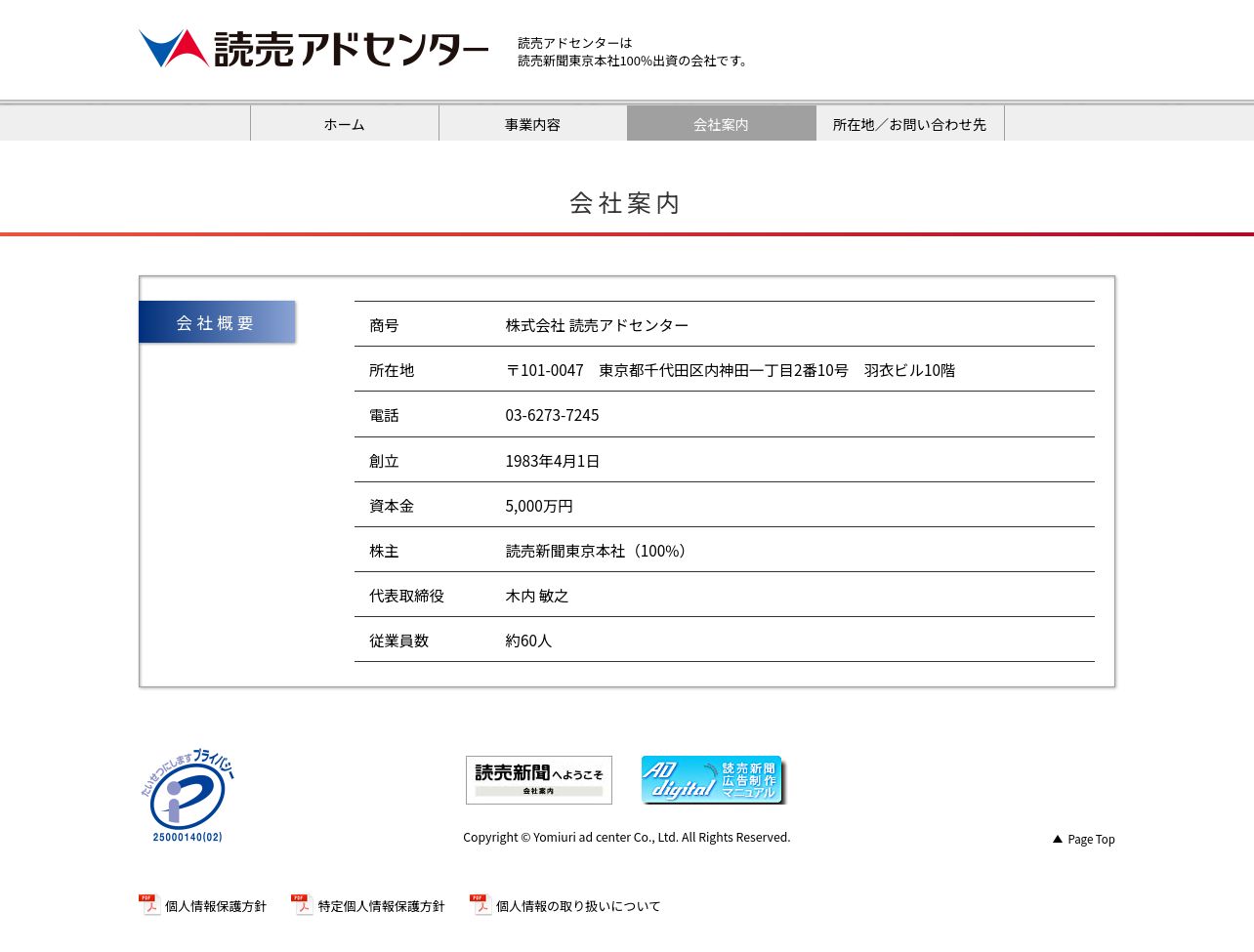Select the 会社案内 navigation tab
The width and height of the screenshot is (1254, 952).
click(722, 124)
